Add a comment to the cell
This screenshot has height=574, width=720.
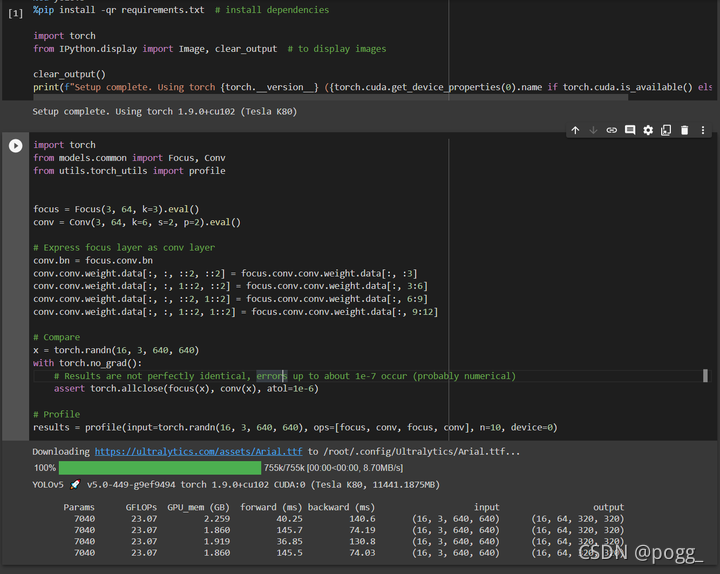click(630, 130)
